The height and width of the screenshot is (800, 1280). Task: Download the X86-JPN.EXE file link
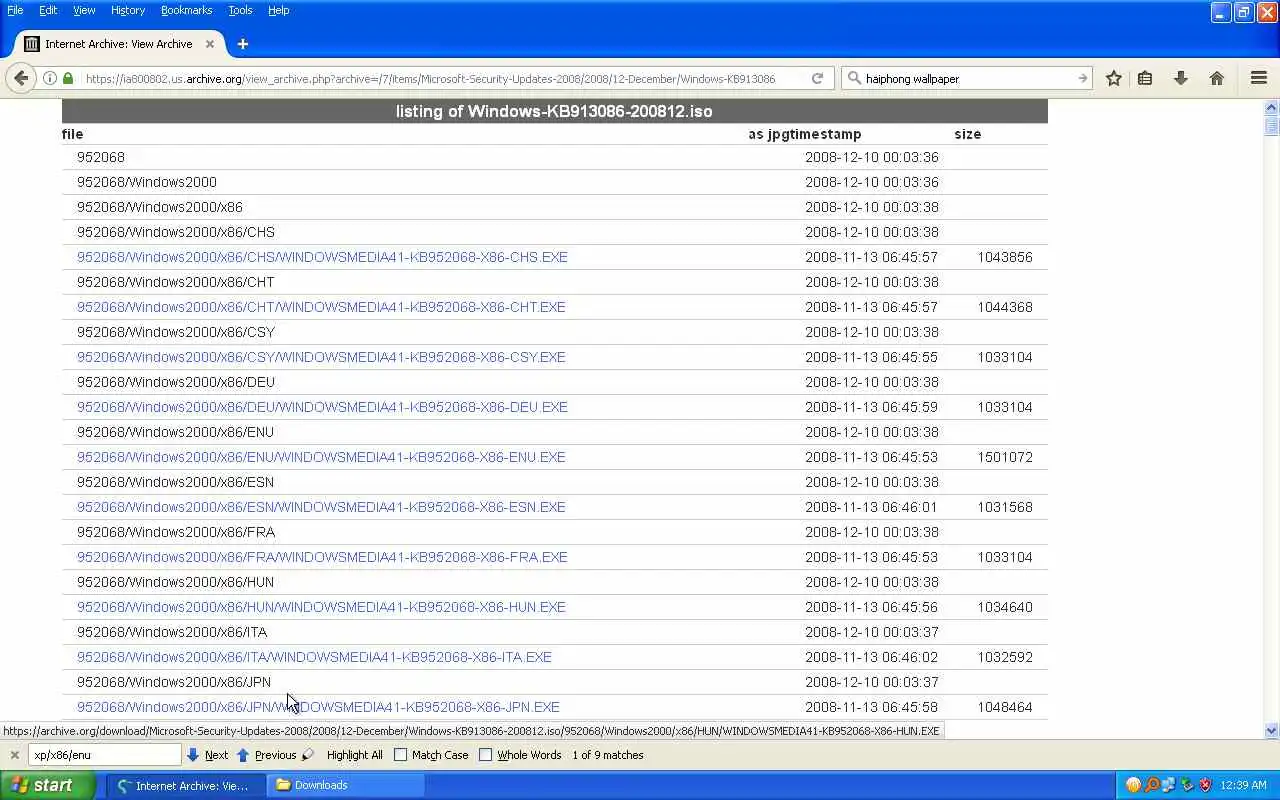[x=318, y=707]
